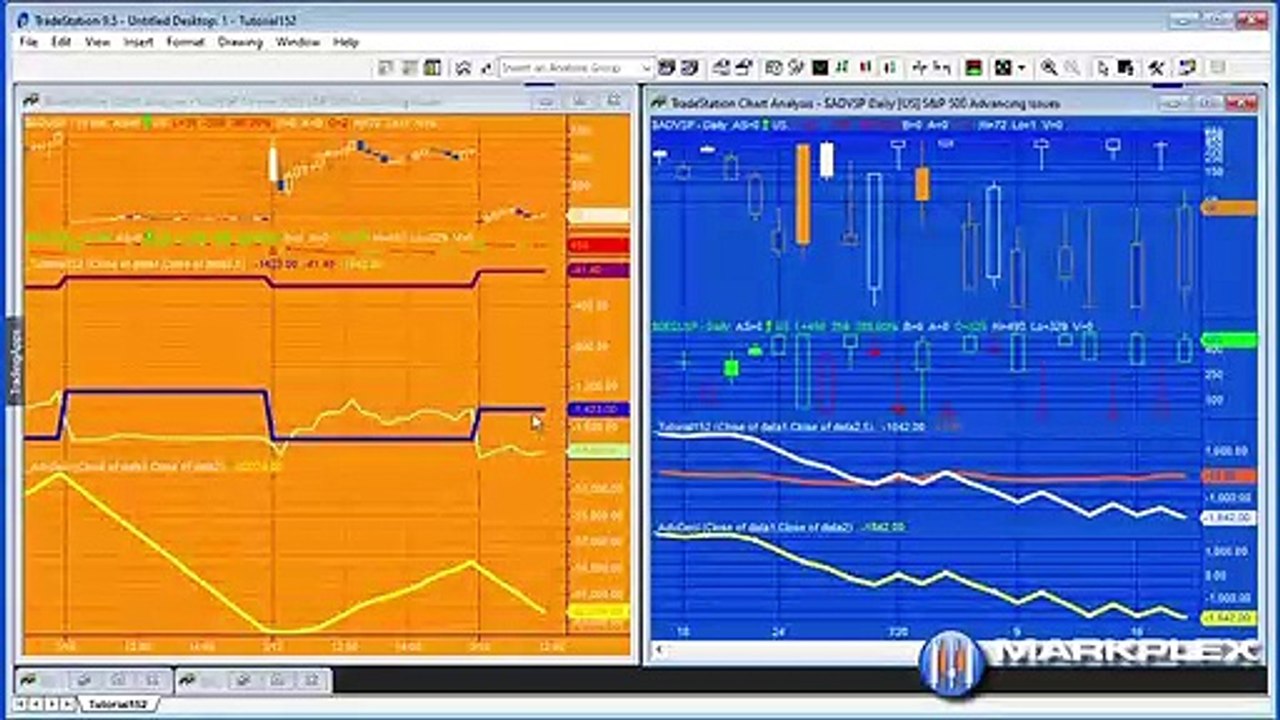The image size is (1280, 720).
Task: Open the Insert an Analysis Group combo box
Action: [x=576, y=68]
